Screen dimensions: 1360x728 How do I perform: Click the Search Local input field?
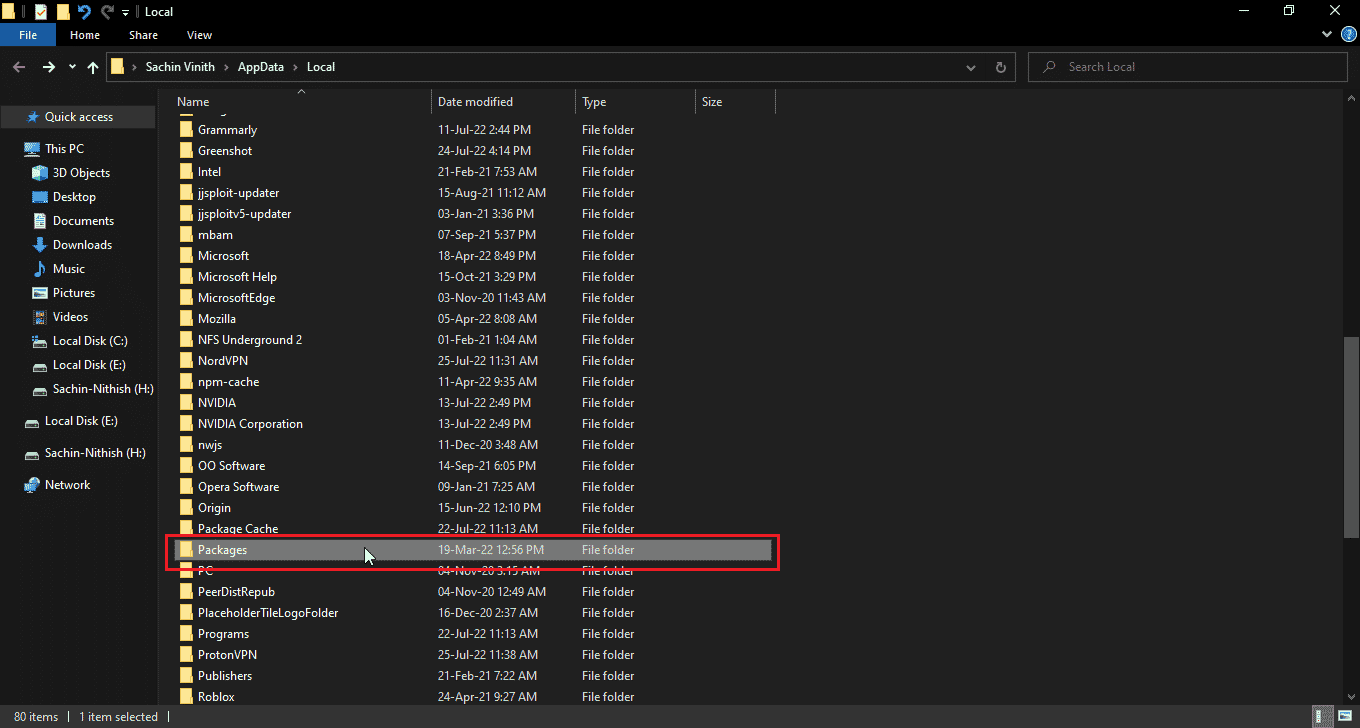1188,67
